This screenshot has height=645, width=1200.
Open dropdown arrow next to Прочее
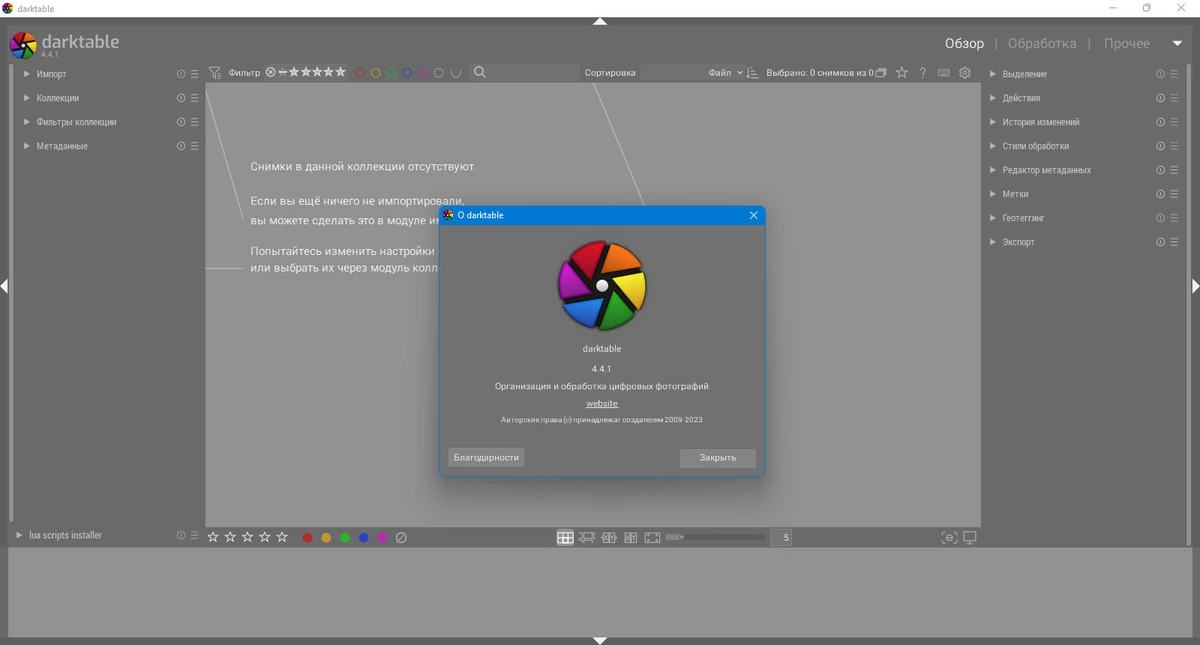point(1177,44)
